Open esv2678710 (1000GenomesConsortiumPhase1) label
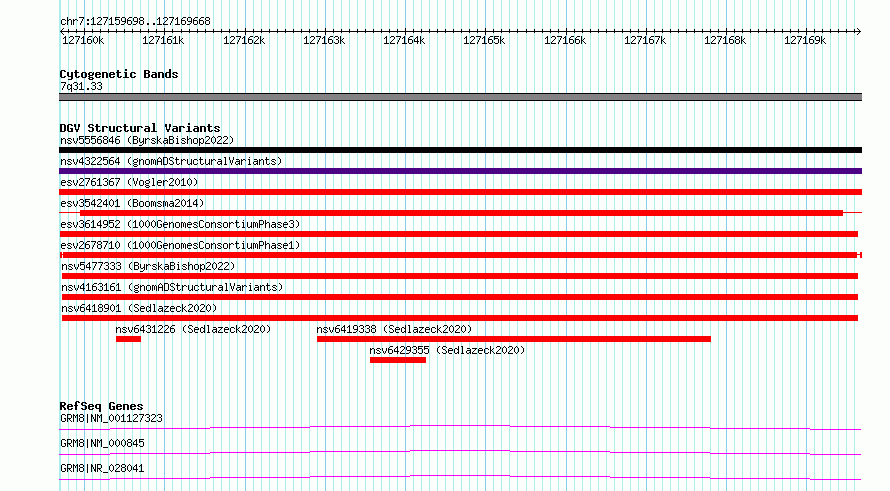 (180, 245)
